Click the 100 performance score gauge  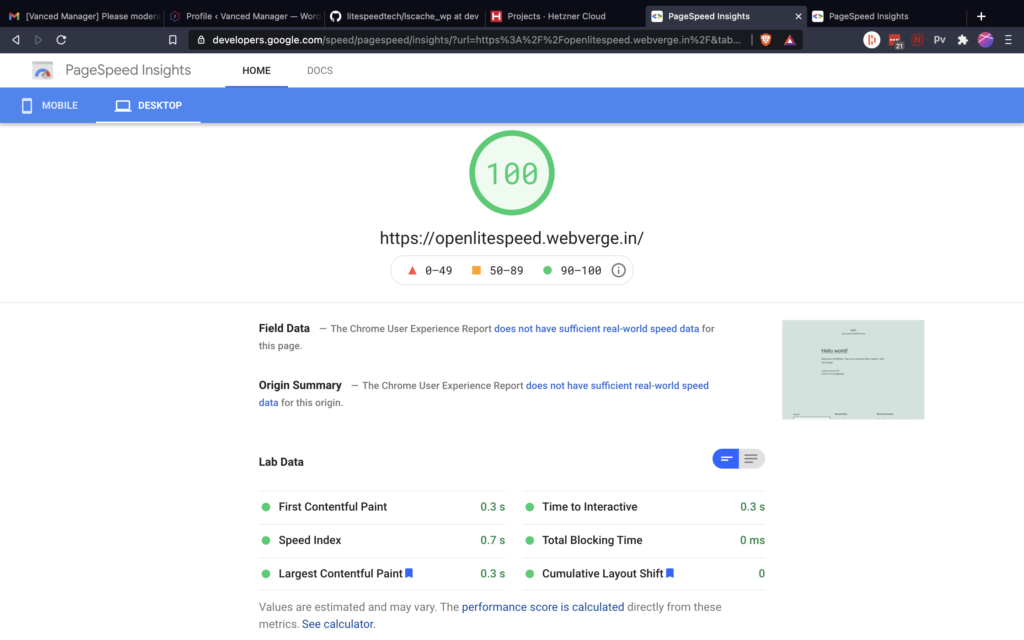coord(512,172)
